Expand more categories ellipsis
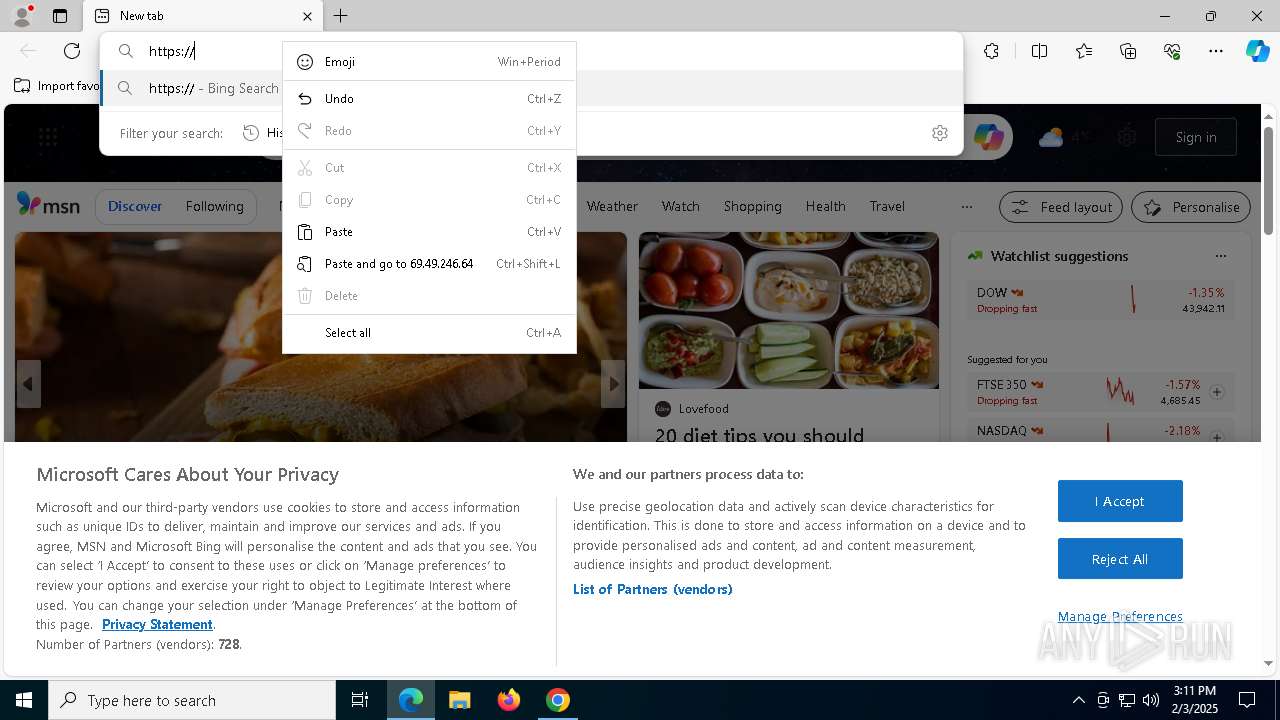Image resolution: width=1280 pixels, height=720 pixels. pyautogui.click(x=966, y=207)
